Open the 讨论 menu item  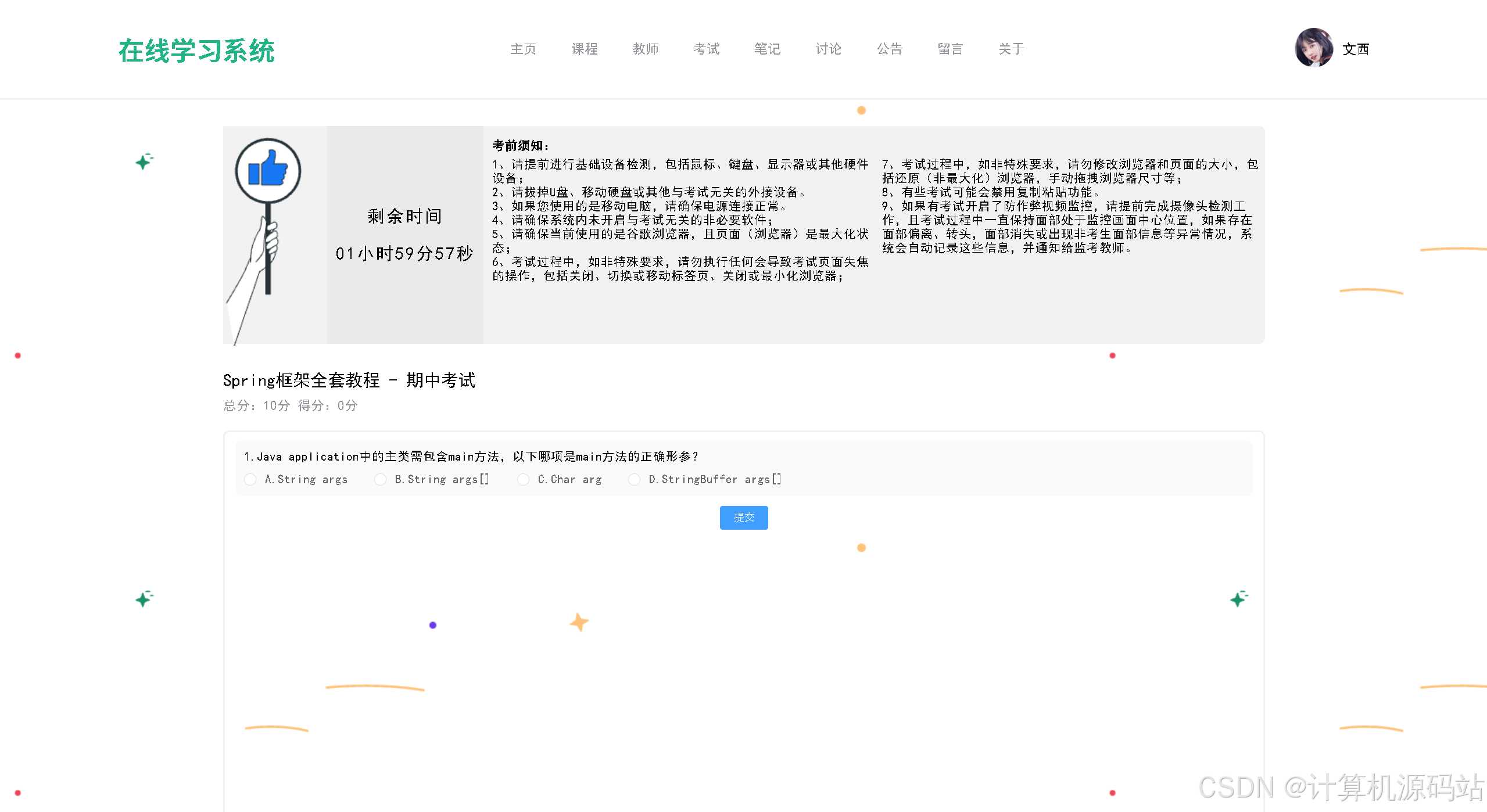pyautogui.click(x=827, y=49)
